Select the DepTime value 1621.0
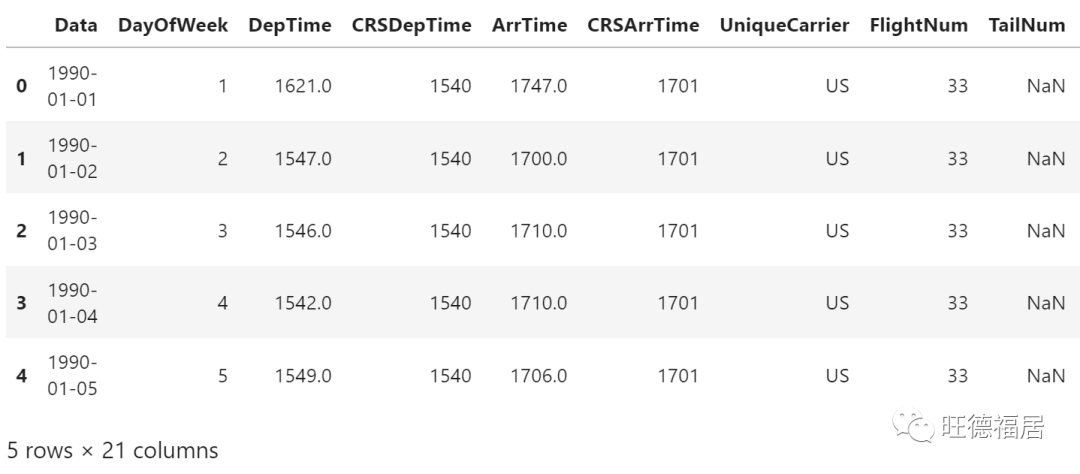1080x474 pixels. pyautogui.click(x=303, y=86)
